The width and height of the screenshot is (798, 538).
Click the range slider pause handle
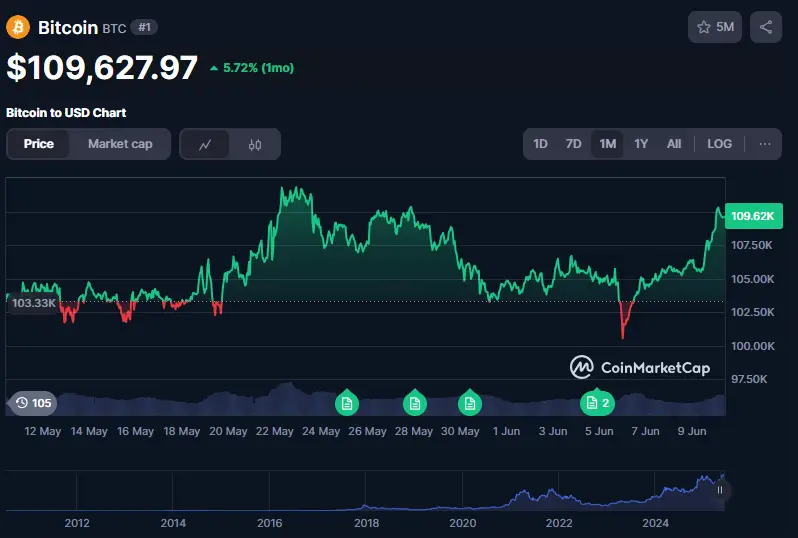click(720, 490)
